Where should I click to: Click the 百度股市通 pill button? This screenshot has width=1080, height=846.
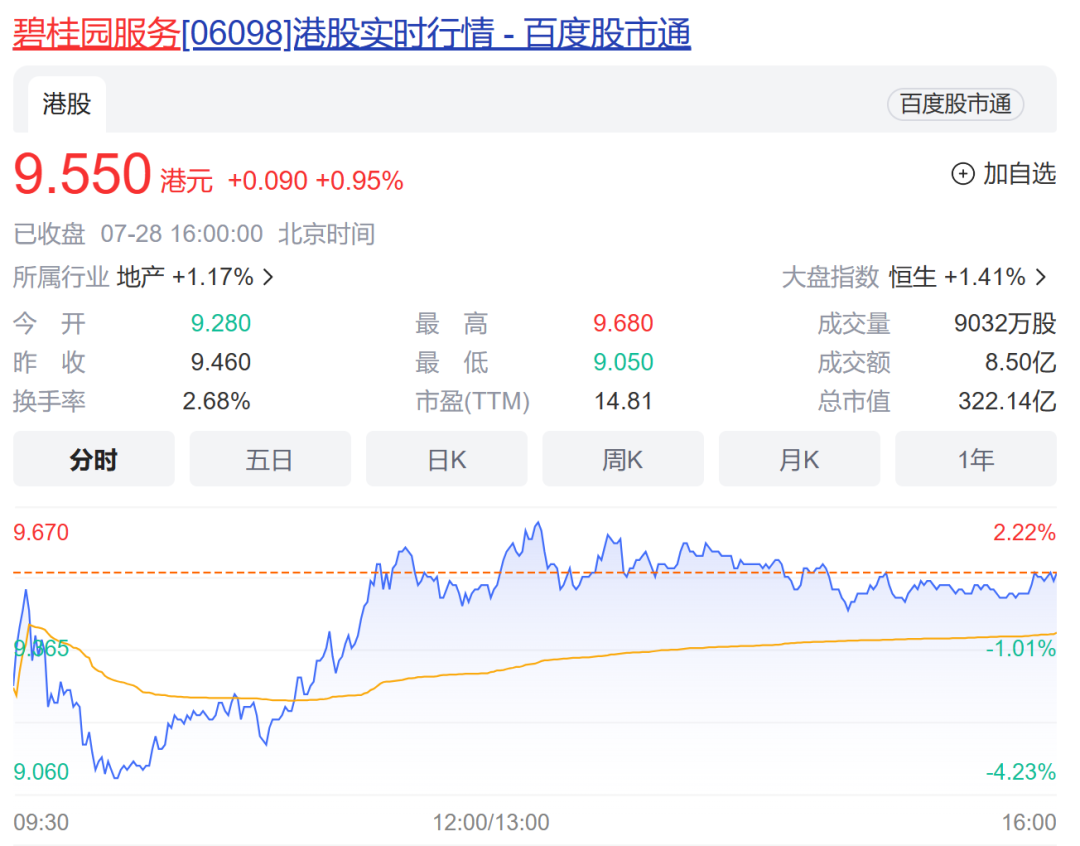(x=955, y=104)
